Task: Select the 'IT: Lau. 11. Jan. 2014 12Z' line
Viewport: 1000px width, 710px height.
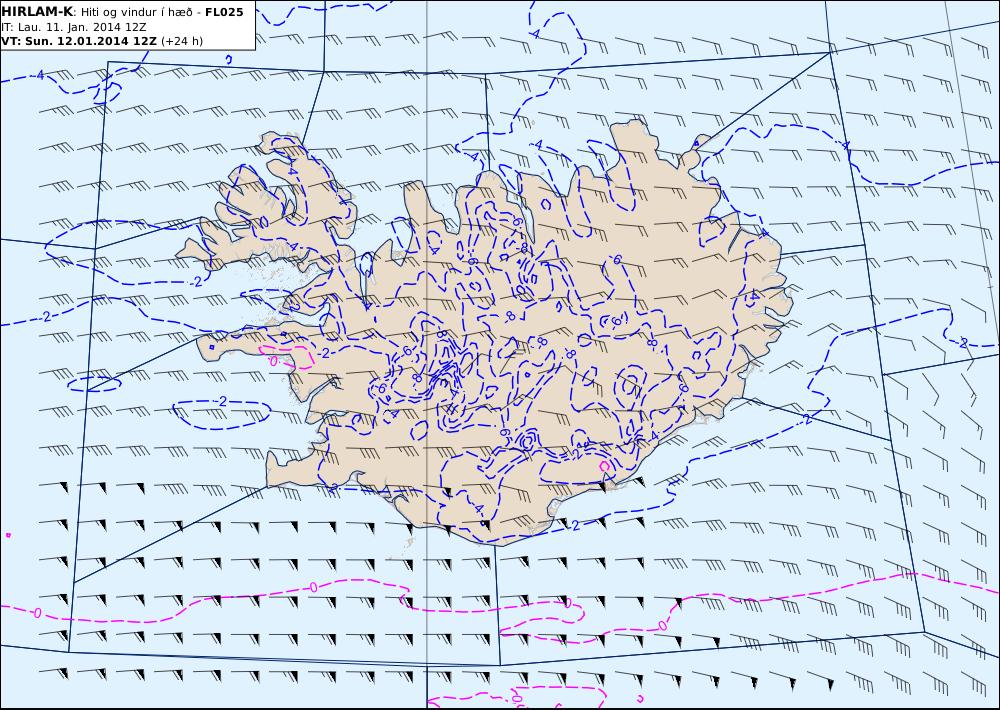Action: [x=74, y=27]
